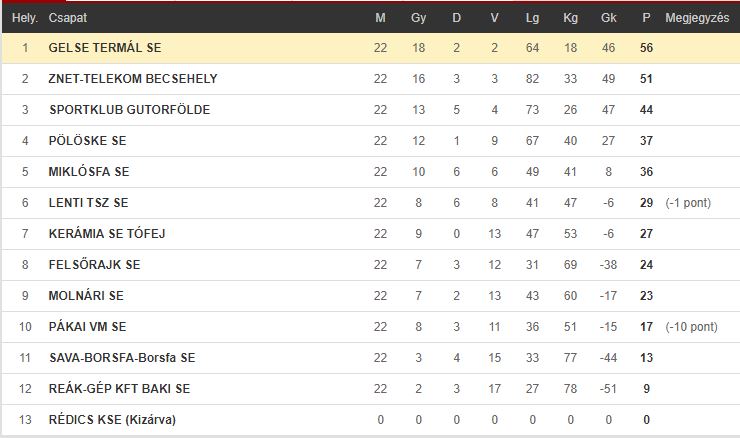
Task: Open GELSE TERMÁL SE team link
Action: click(105, 48)
